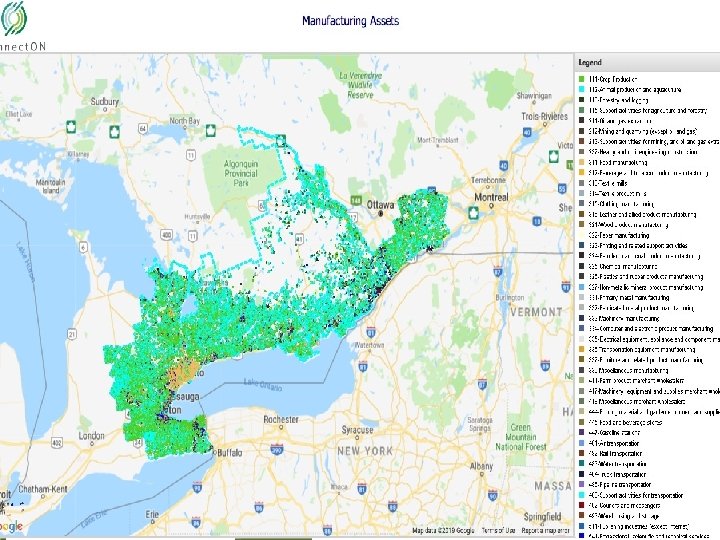Select Forestry and logging legend entry

(x=618, y=100)
